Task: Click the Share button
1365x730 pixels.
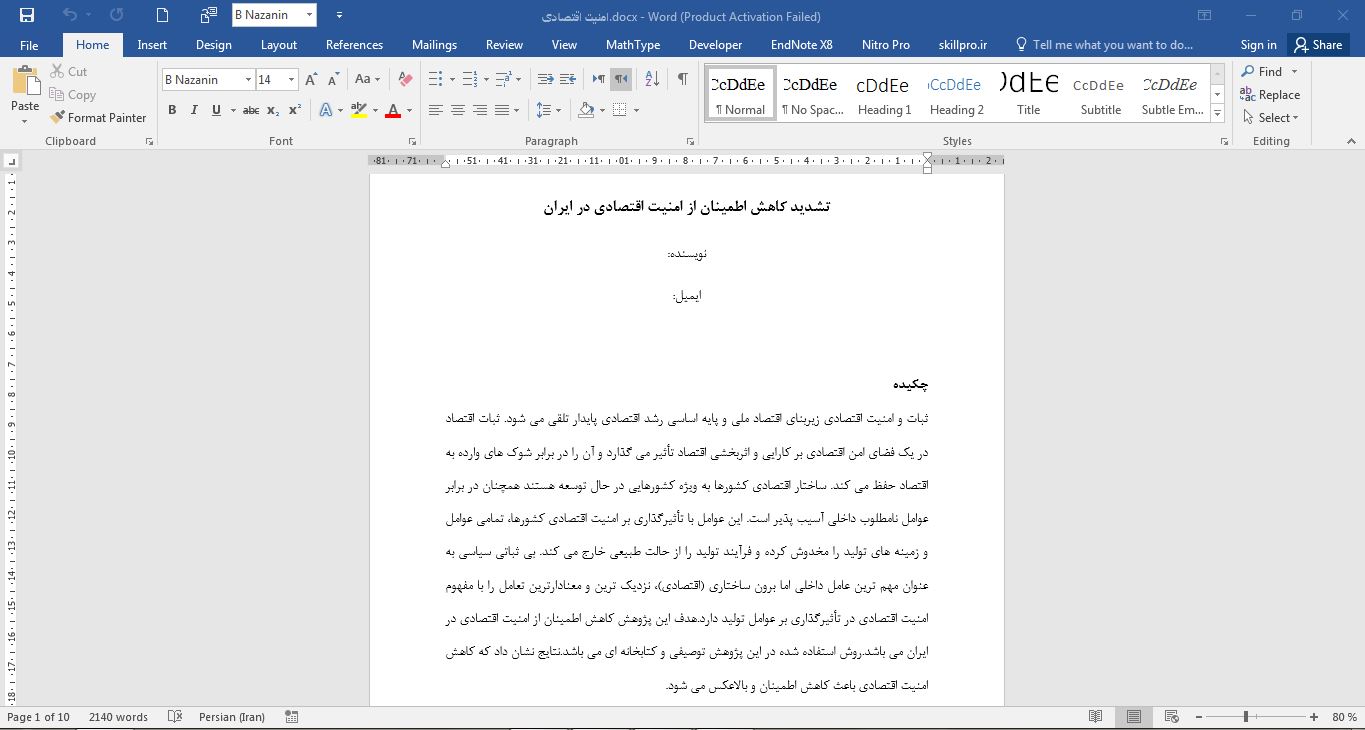Action: click(1317, 45)
